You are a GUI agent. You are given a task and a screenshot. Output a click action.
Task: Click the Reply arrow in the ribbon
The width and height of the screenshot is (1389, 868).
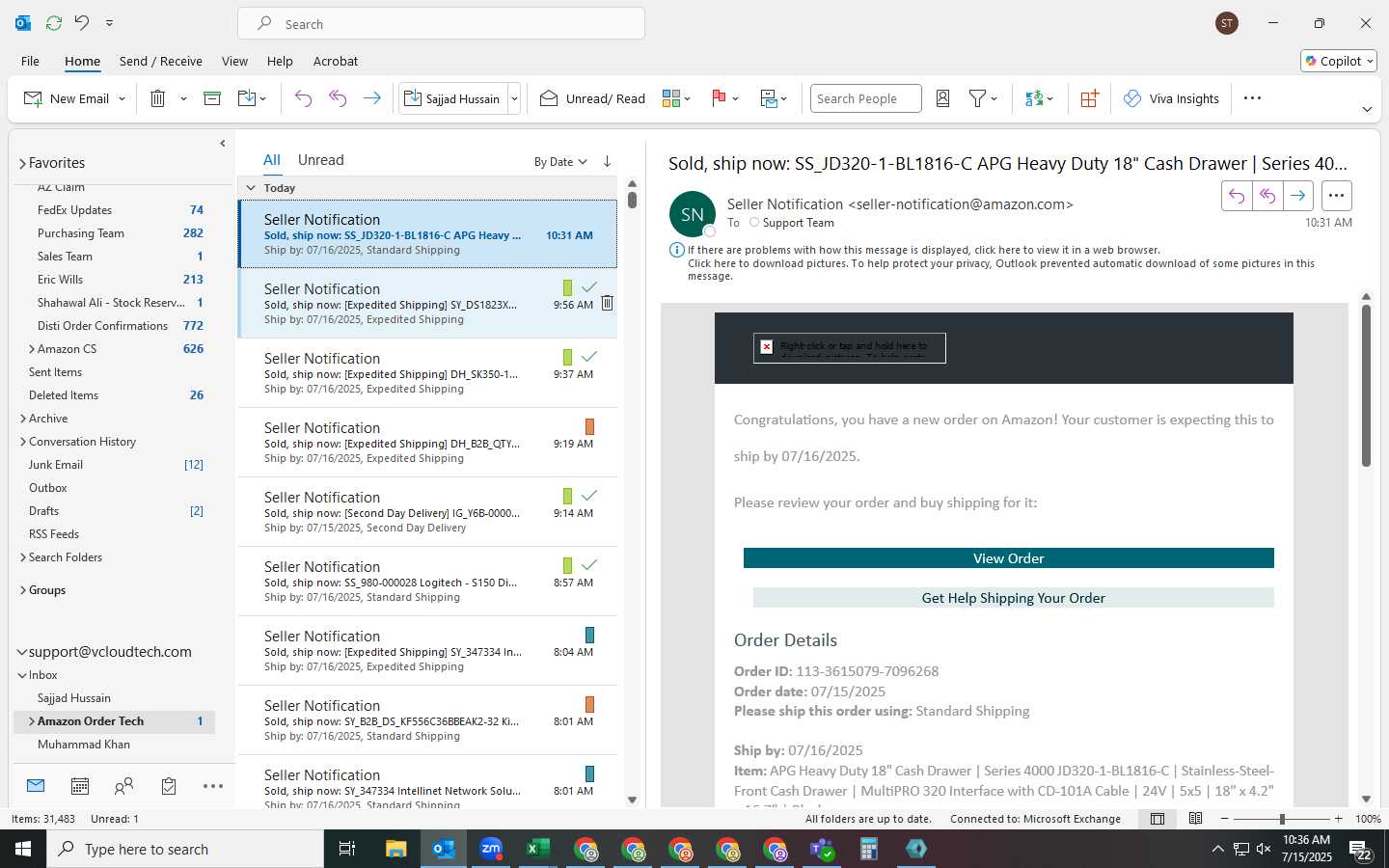(x=303, y=98)
